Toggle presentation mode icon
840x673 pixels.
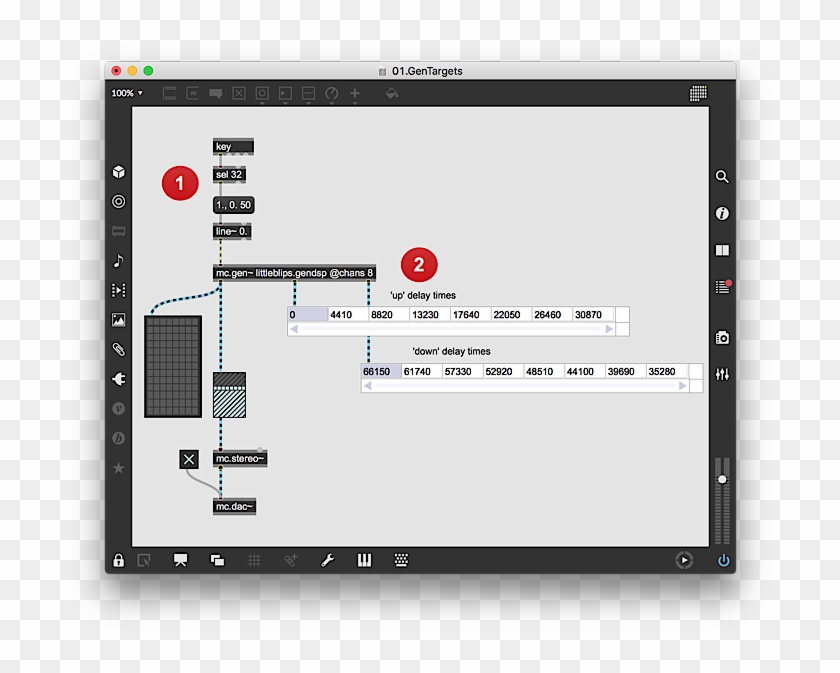point(181,560)
